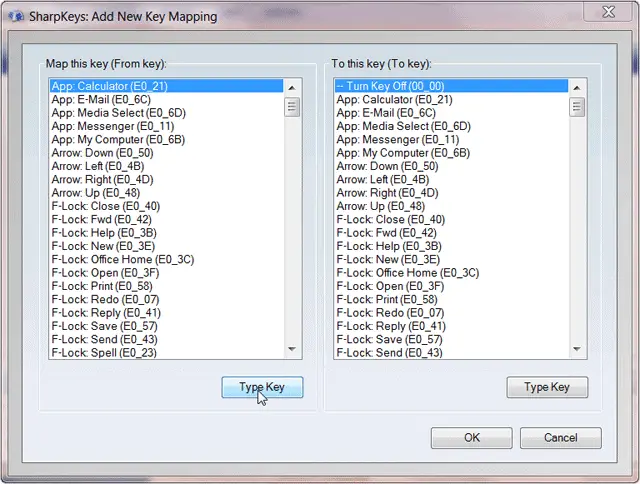Select F-Lock: Reply (E0_41) in To key list
640x484 pixels.
point(451,326)
